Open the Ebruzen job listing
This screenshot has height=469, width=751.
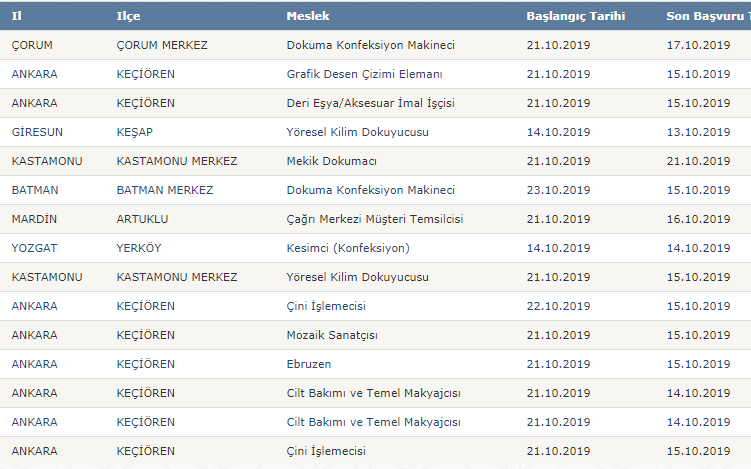point(309,364)
